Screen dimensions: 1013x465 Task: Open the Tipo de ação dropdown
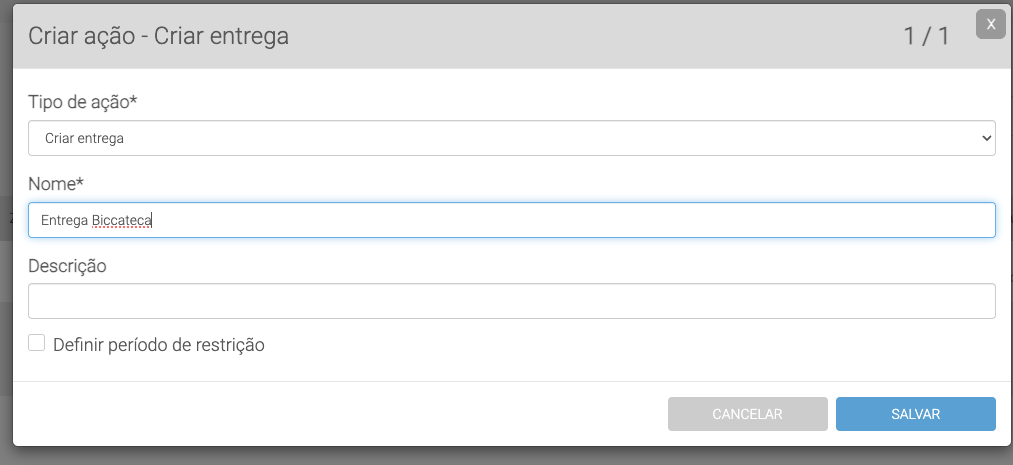click(510, 138)
